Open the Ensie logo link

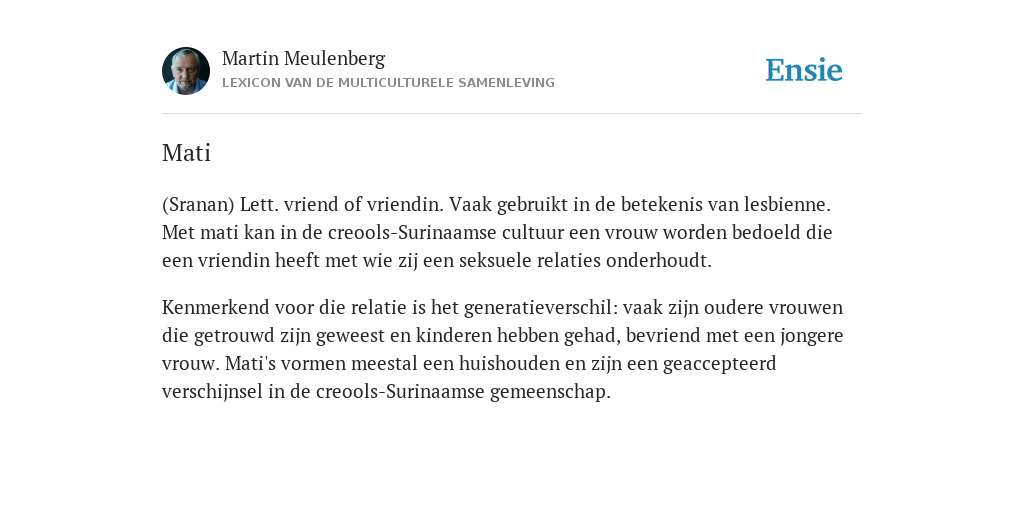(x=804, y=70)
